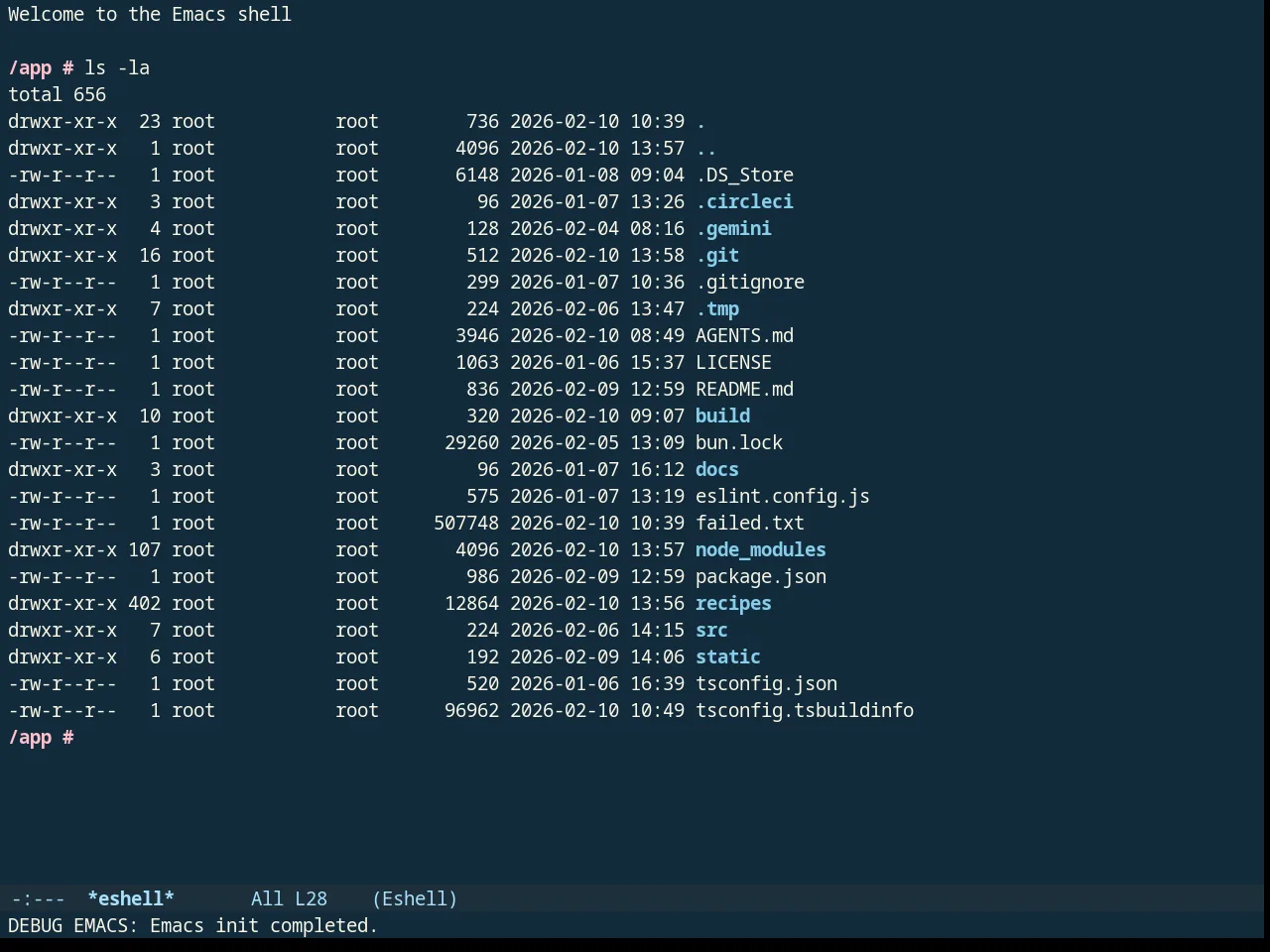The image size is (1270, 952).
Task: Click the .circleci directory name
Action: coord(744,201)
